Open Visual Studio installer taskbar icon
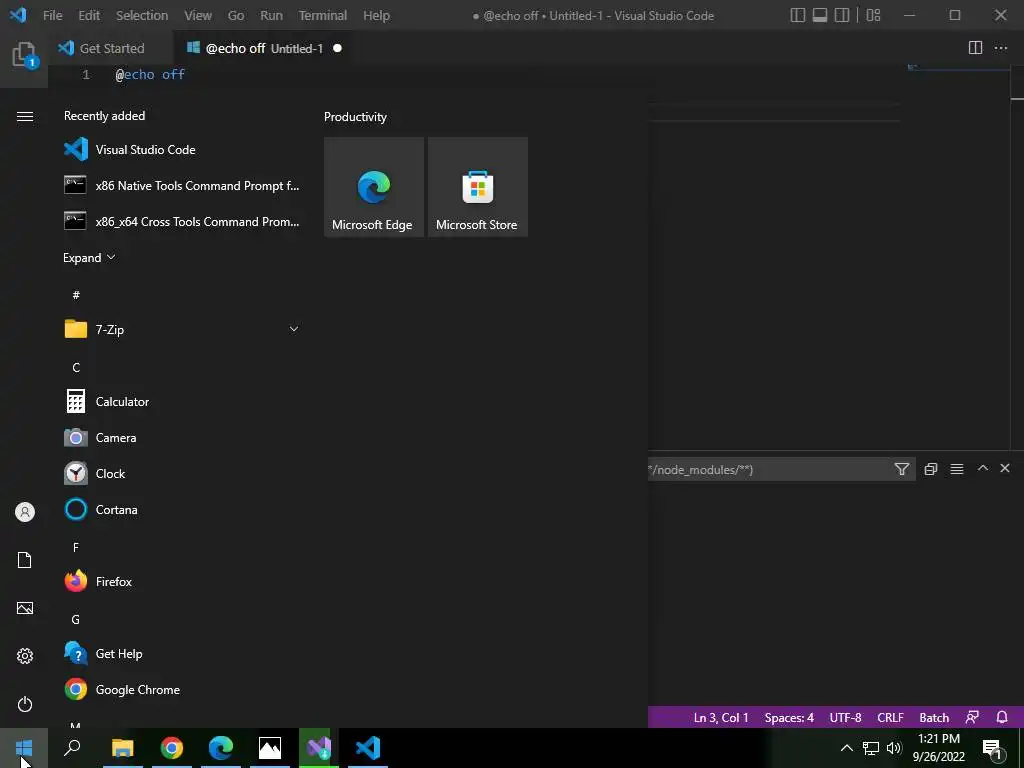 pyautogui.click(x=319, y=748)
